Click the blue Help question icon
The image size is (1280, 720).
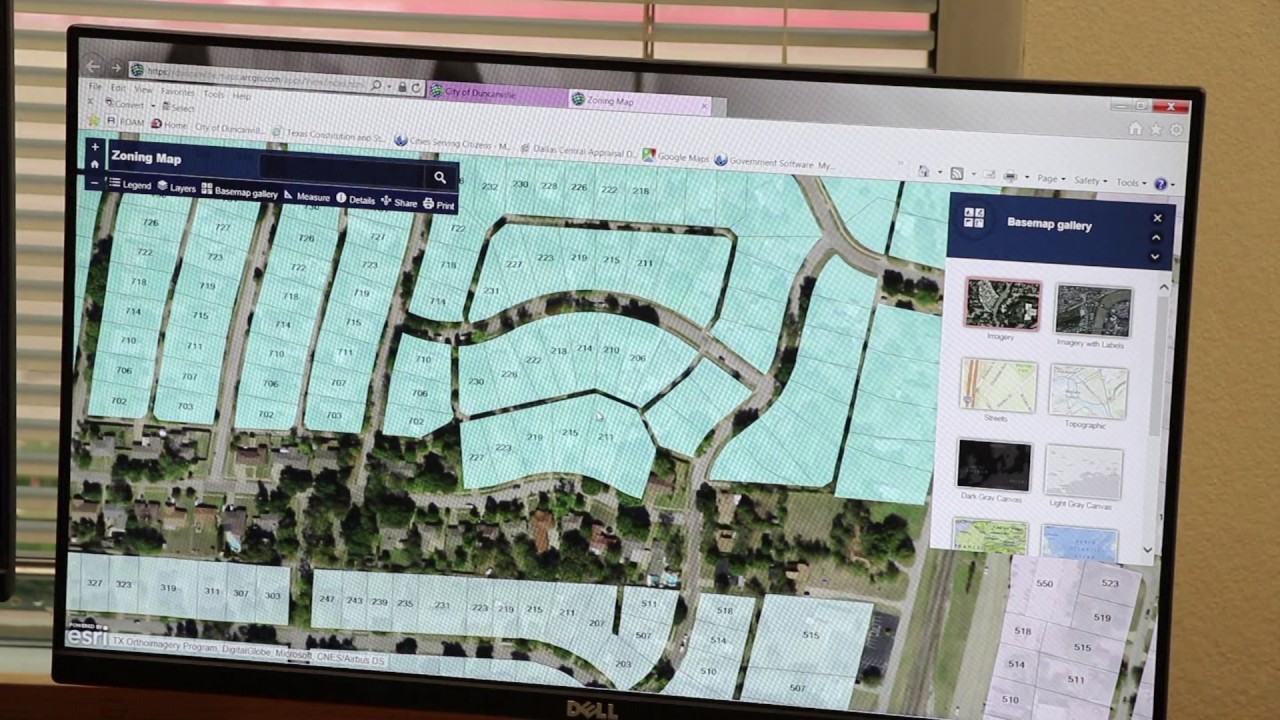click(x=1161, y=184)
